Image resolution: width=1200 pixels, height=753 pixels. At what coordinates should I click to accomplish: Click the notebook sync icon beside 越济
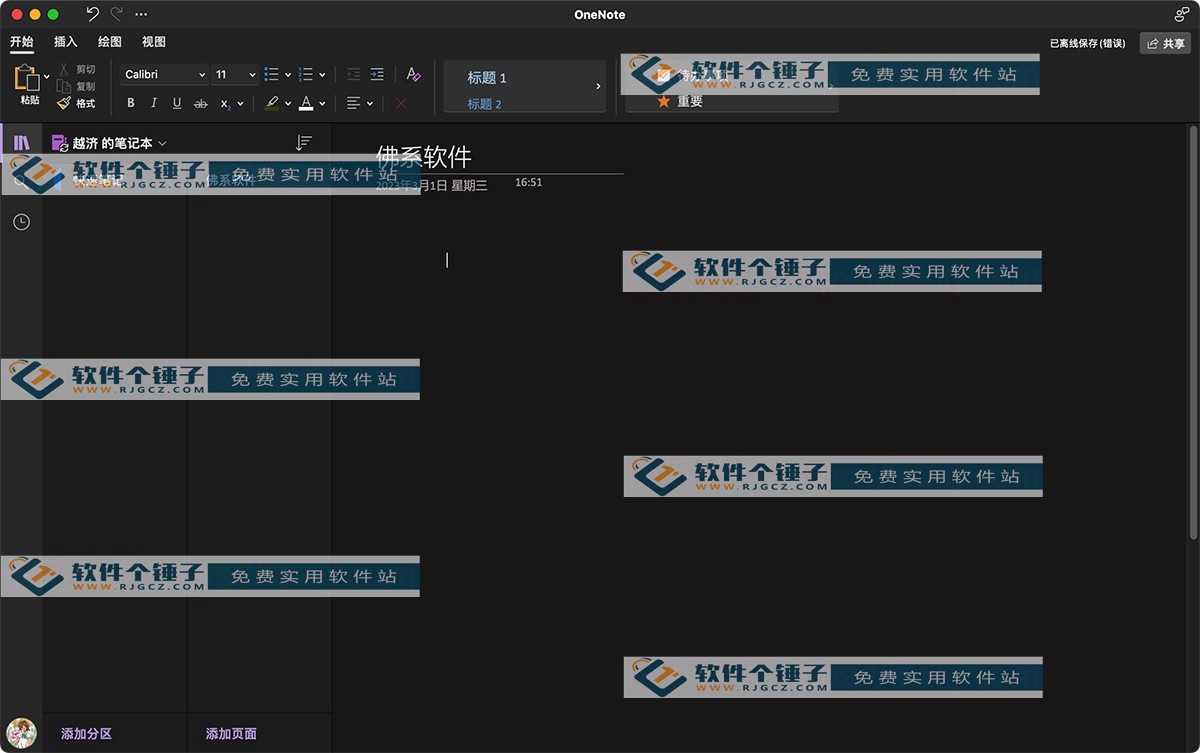60,143
